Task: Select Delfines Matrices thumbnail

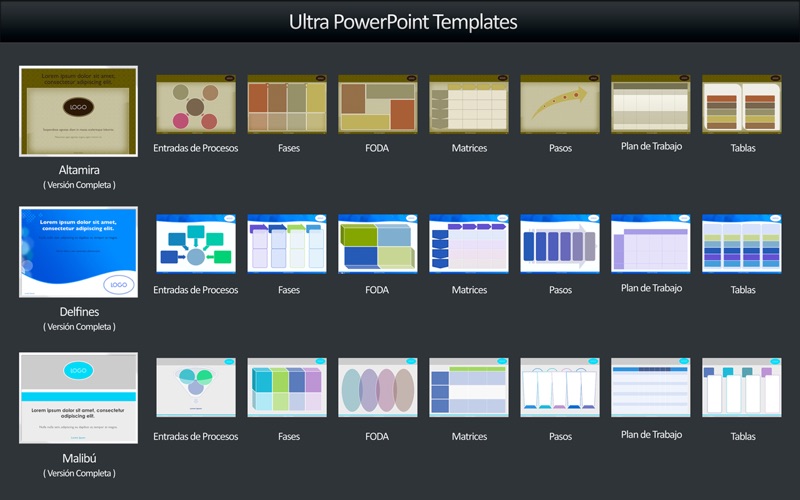Action: (469, 244)
